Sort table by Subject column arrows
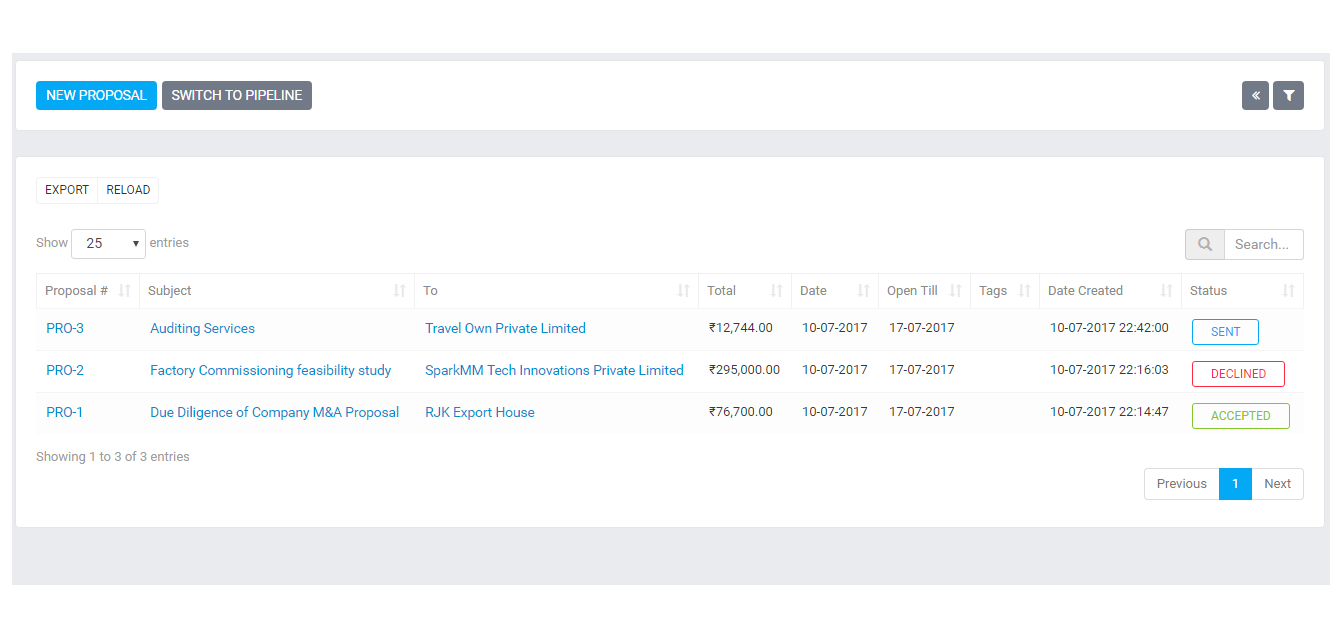Image resolution: width=1343 pixels, height=639 pixels. [400, 291]
